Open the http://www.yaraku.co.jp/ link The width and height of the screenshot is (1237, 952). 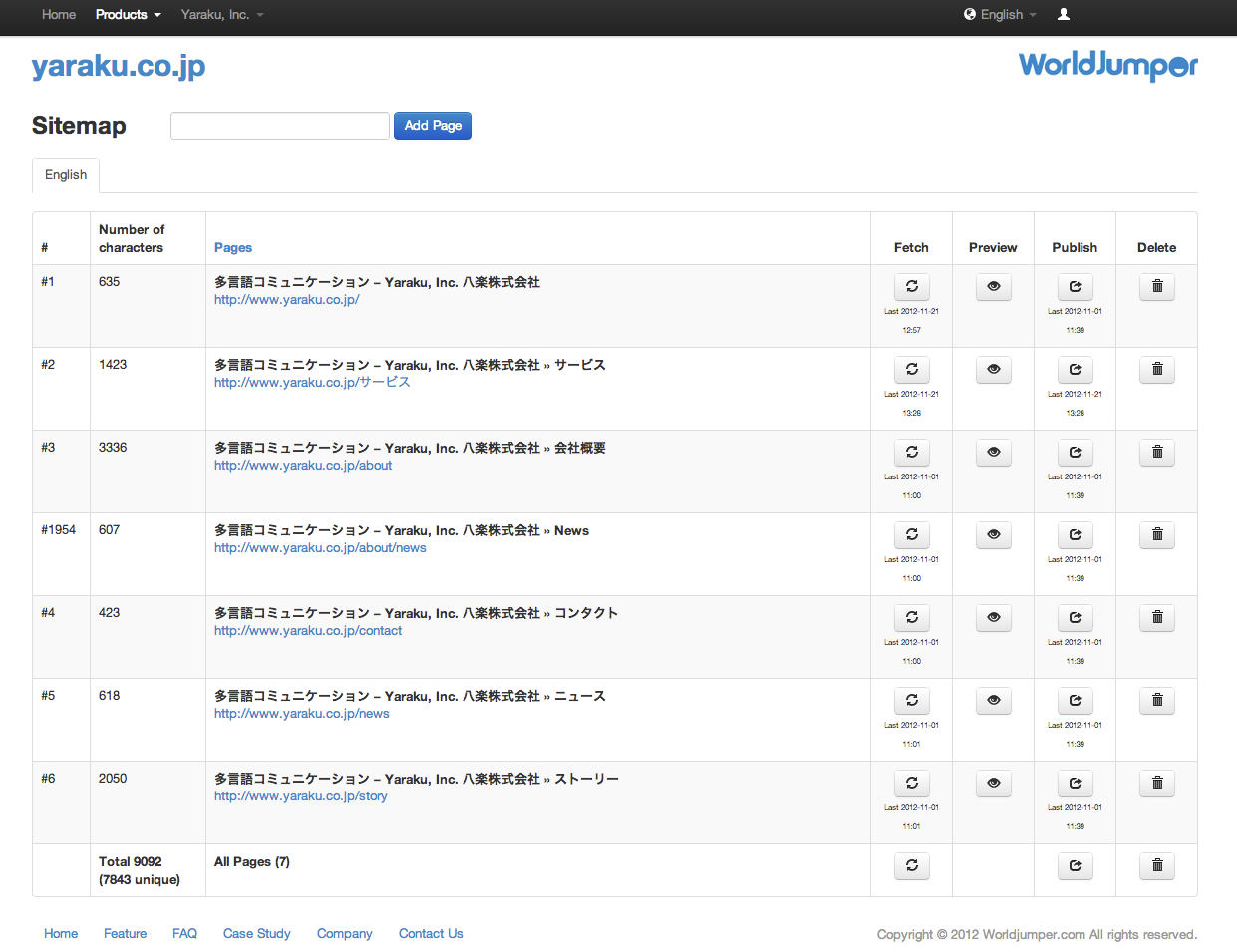[x=286, y=300]
